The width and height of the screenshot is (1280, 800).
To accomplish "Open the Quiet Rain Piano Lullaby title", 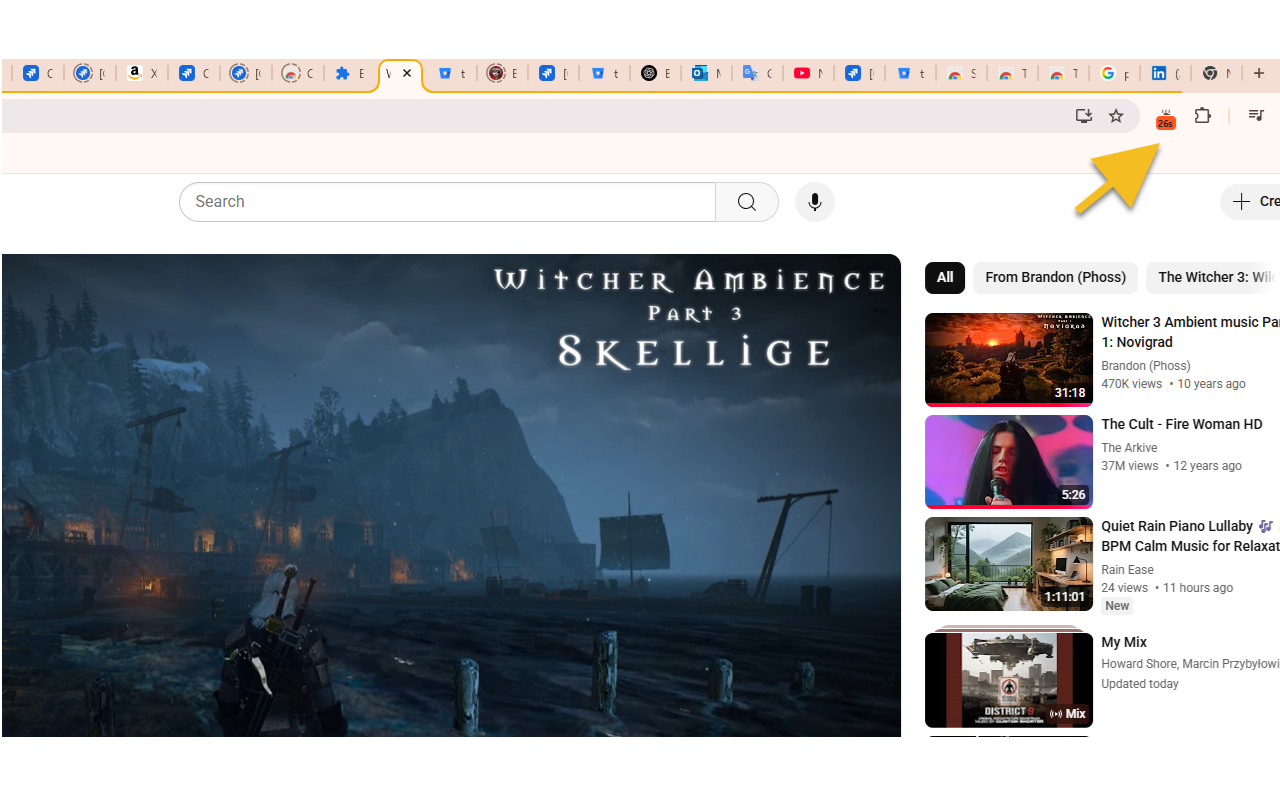I will 1190,536.
